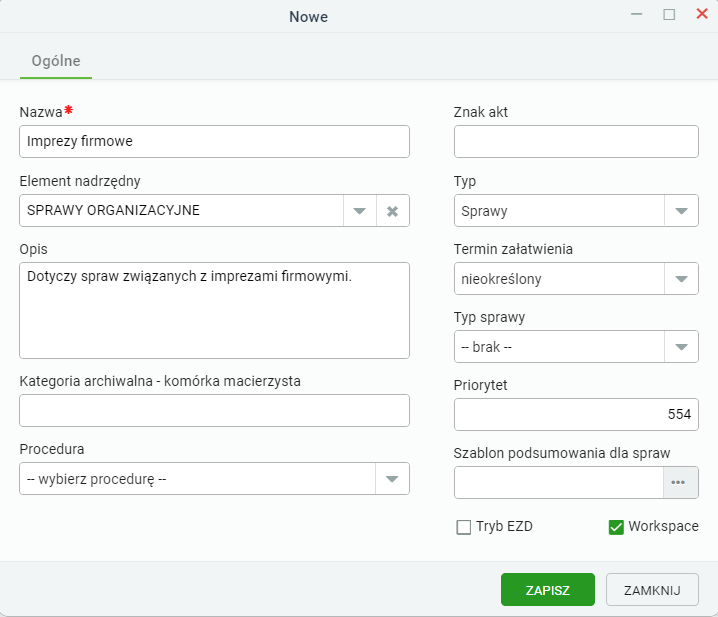This screenshot has width=718, height=617.
Task: Click into the Znak akt input field
Action: click(x=576, y=142)
